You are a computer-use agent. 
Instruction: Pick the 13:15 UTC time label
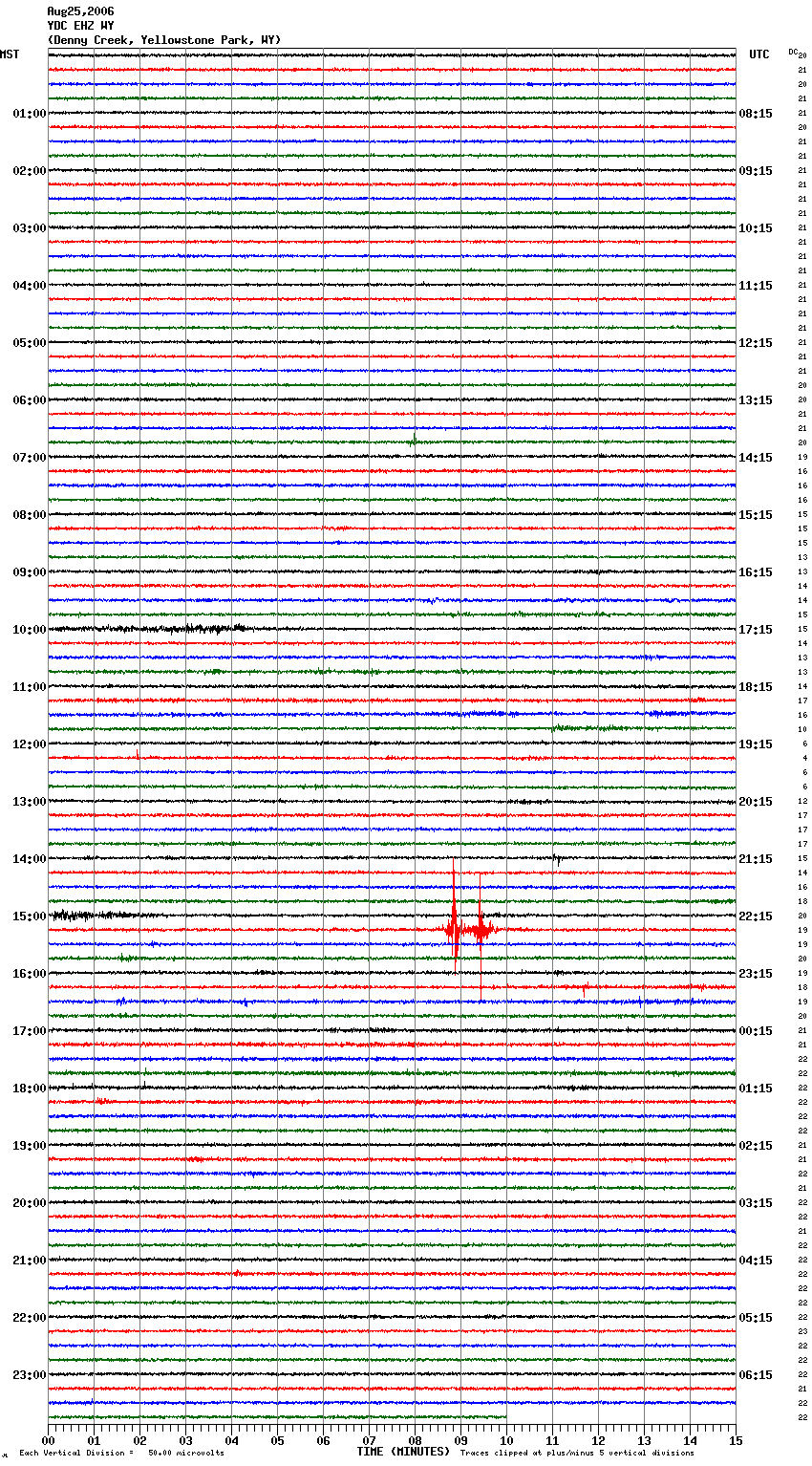756,400
